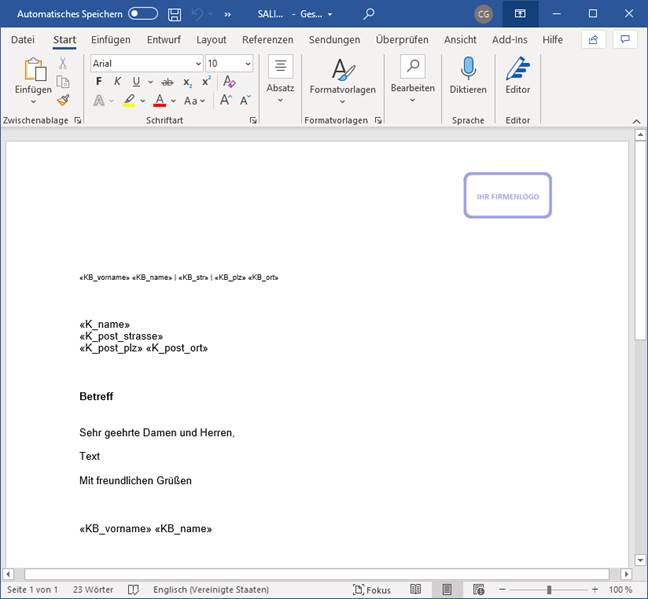Click the Clear Formatting icon

point(229,82)
